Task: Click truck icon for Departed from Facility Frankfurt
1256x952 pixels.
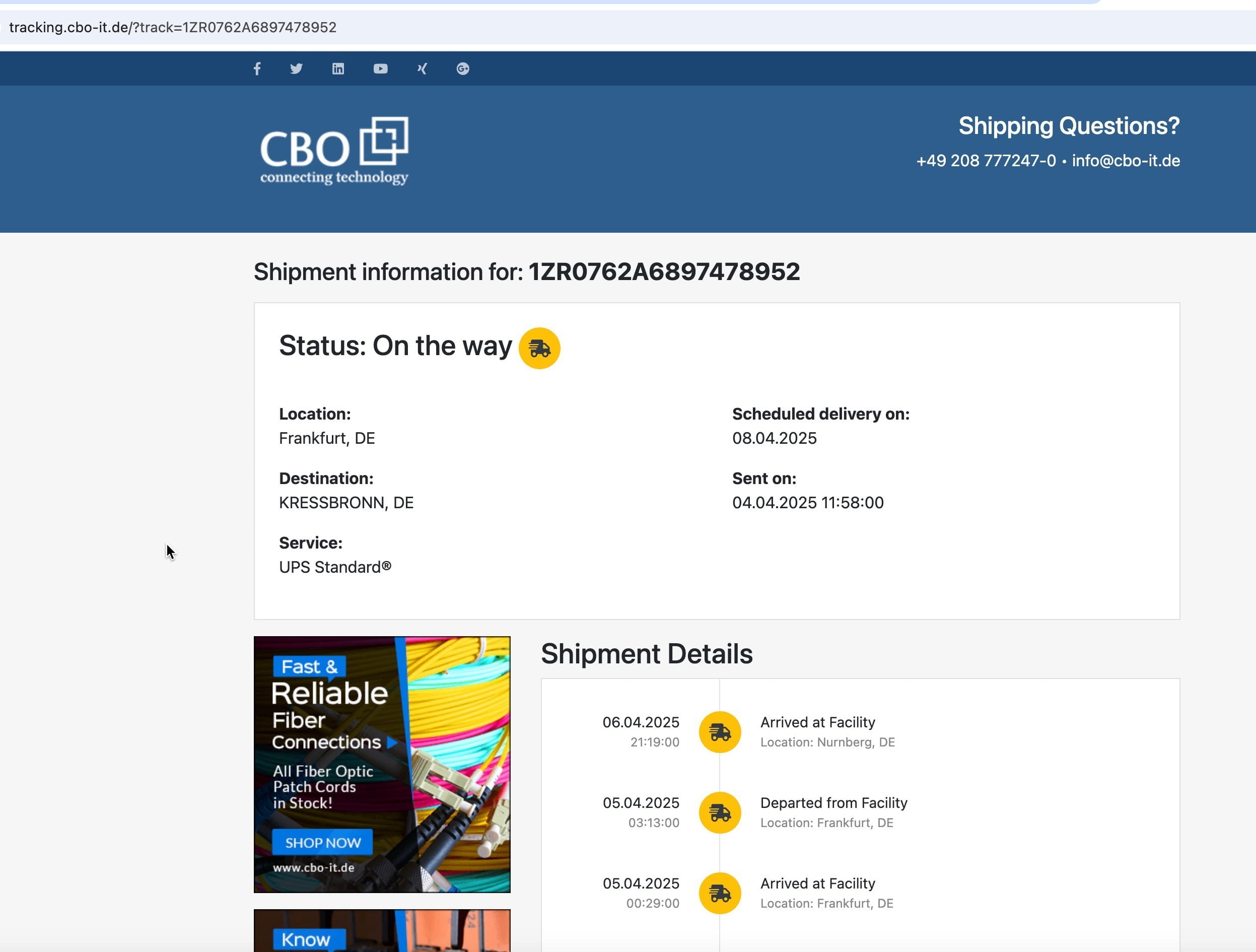Action: [720, 813]
